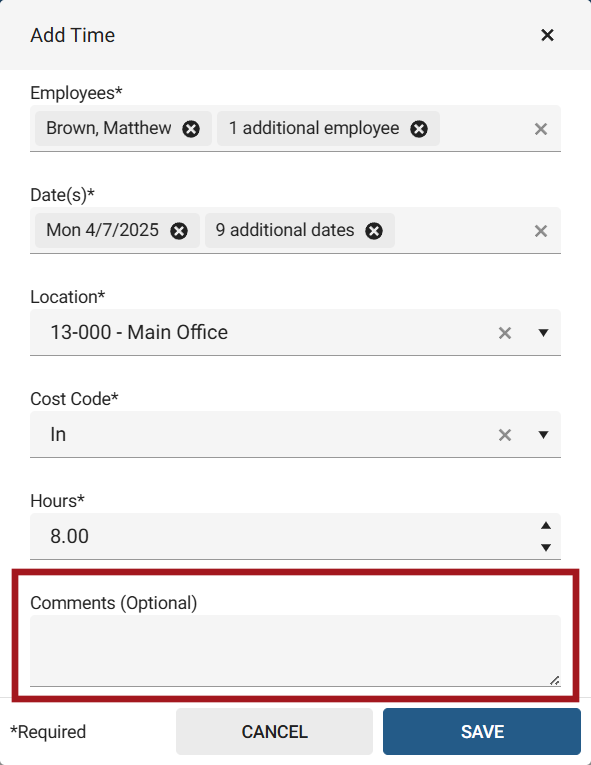The image size is (591, 765).
Task: Clear the Cost Code selection
Action: pyautogui.click(x=505, y=435)
